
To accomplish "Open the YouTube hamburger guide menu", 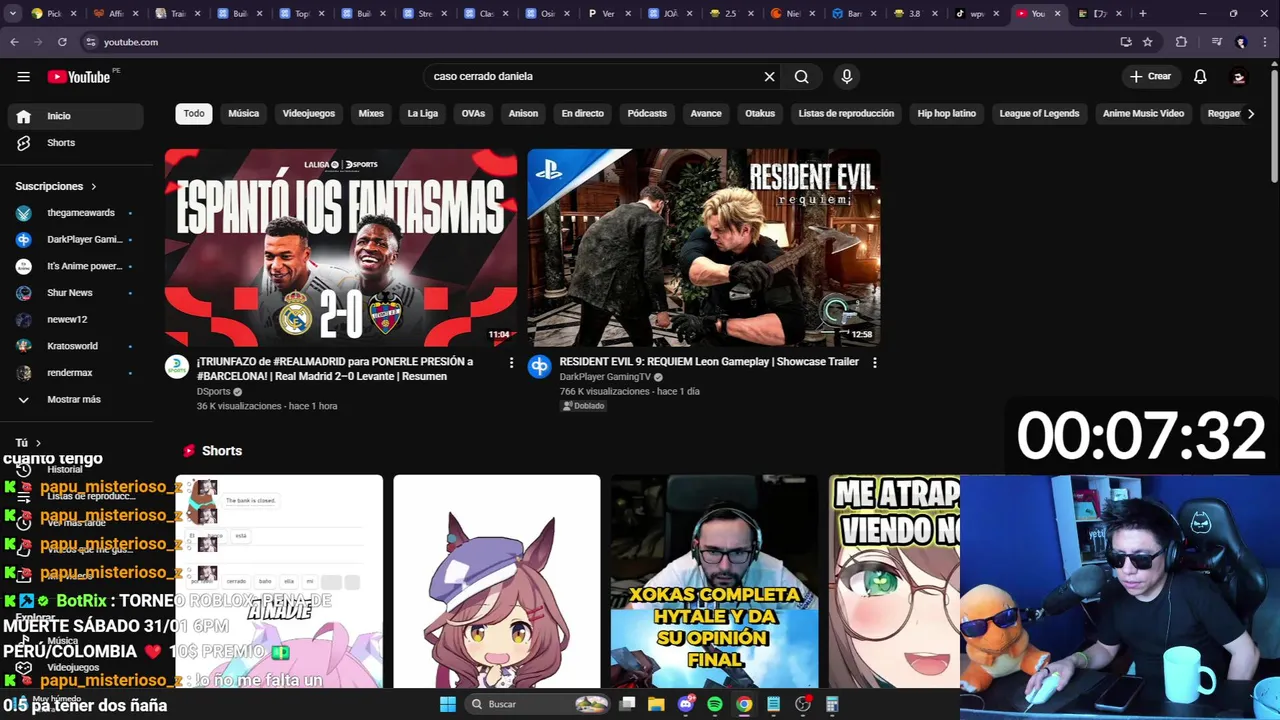I will pyautogui.click(x=23, y=77).
